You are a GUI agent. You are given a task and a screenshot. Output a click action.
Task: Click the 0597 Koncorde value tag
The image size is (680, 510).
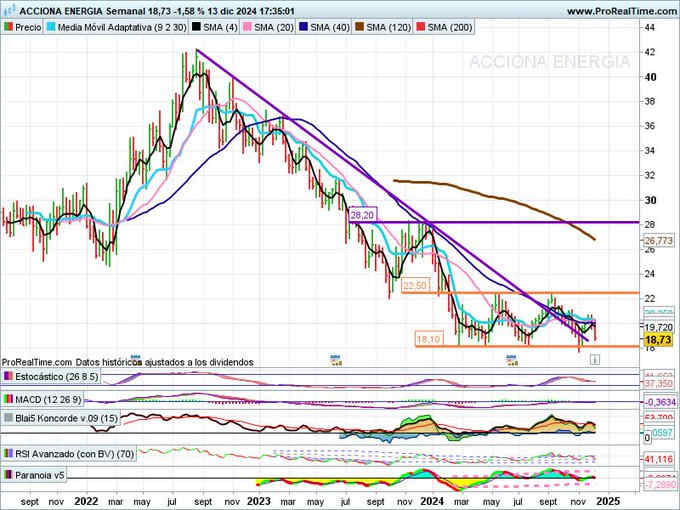tap(662, 432)
